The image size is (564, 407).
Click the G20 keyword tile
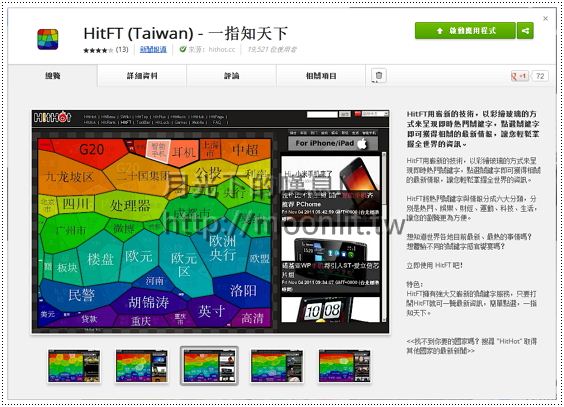coord(91,149)
